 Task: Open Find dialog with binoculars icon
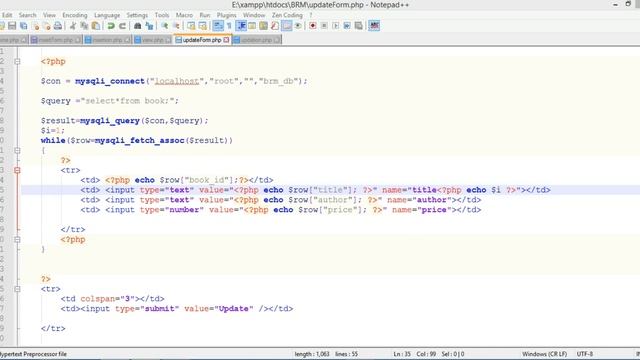[x=138, y=26]
